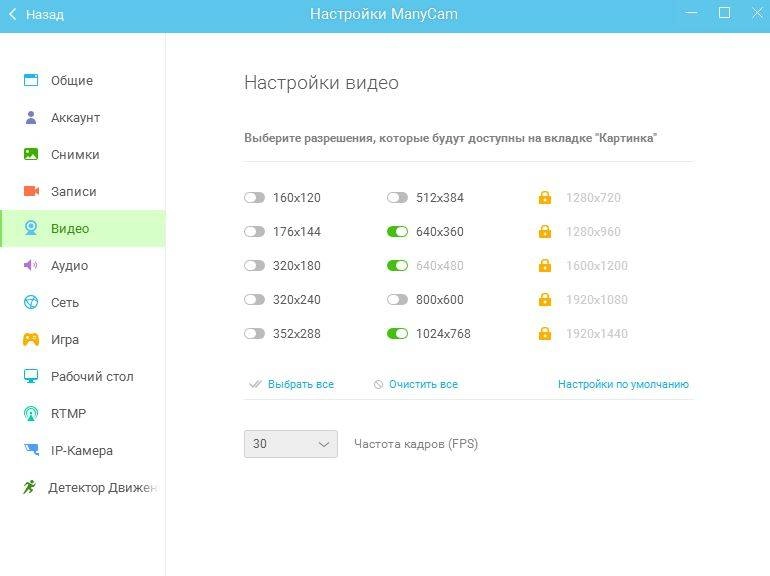Screen dimensions: 770x576
Task: Turn on the 320x240 resolution switch
Action: (x=254, y=300)
